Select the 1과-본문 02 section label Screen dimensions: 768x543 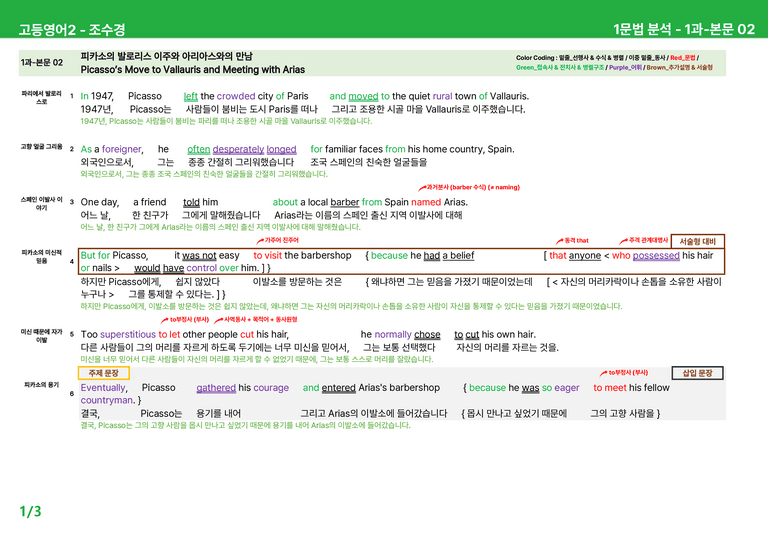tap(42, 63)
